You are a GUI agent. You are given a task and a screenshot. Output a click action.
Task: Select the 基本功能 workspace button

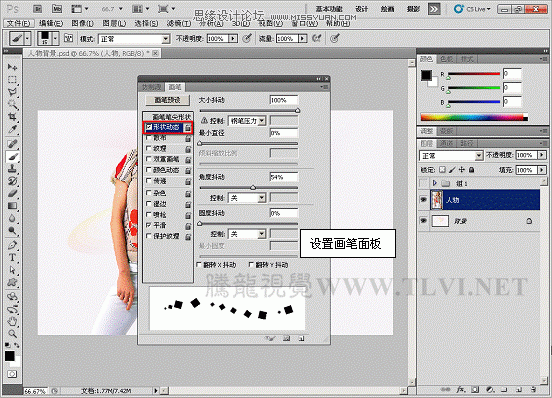(329, 9)
